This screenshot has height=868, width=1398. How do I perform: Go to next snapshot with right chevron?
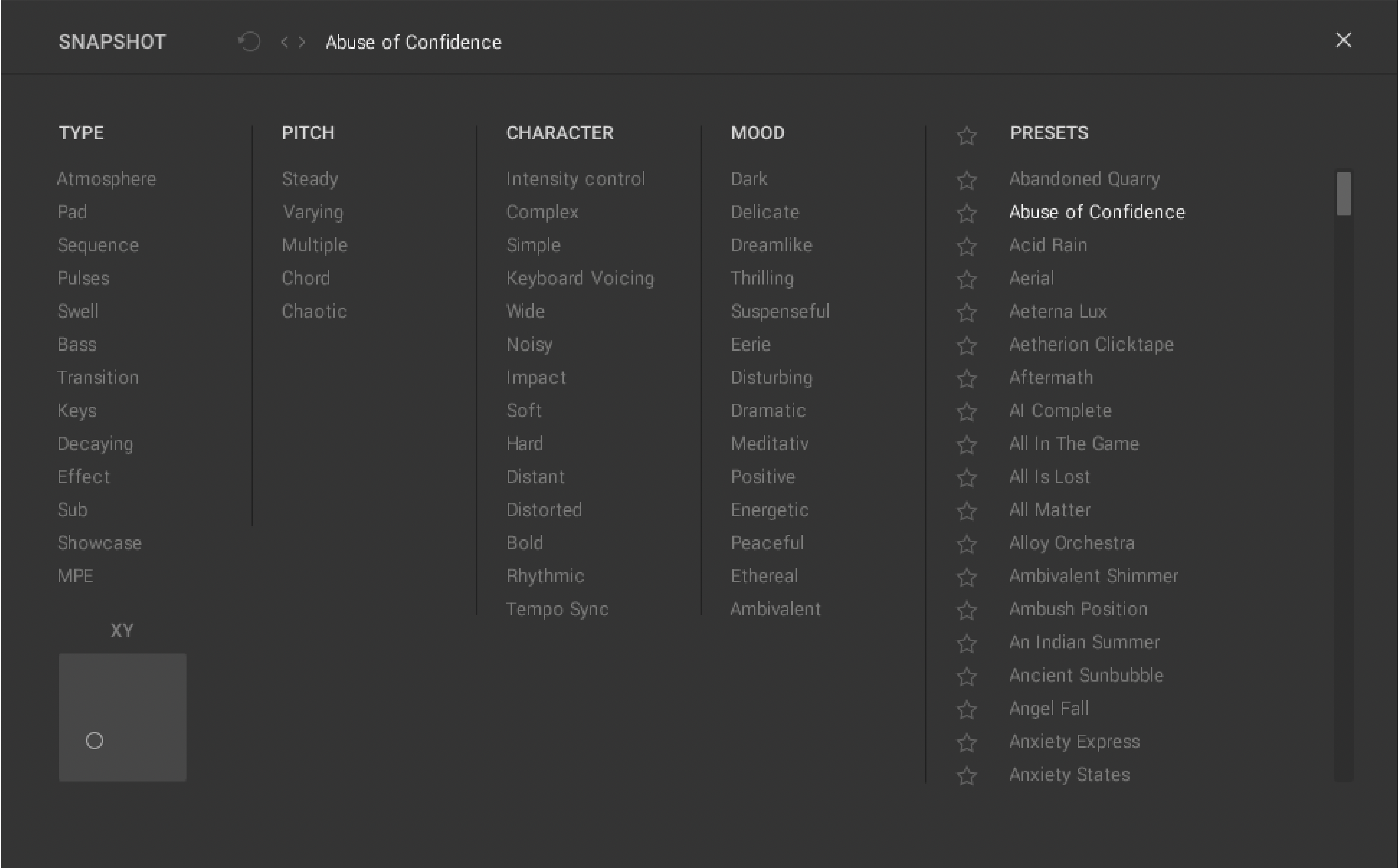(302, 42)
